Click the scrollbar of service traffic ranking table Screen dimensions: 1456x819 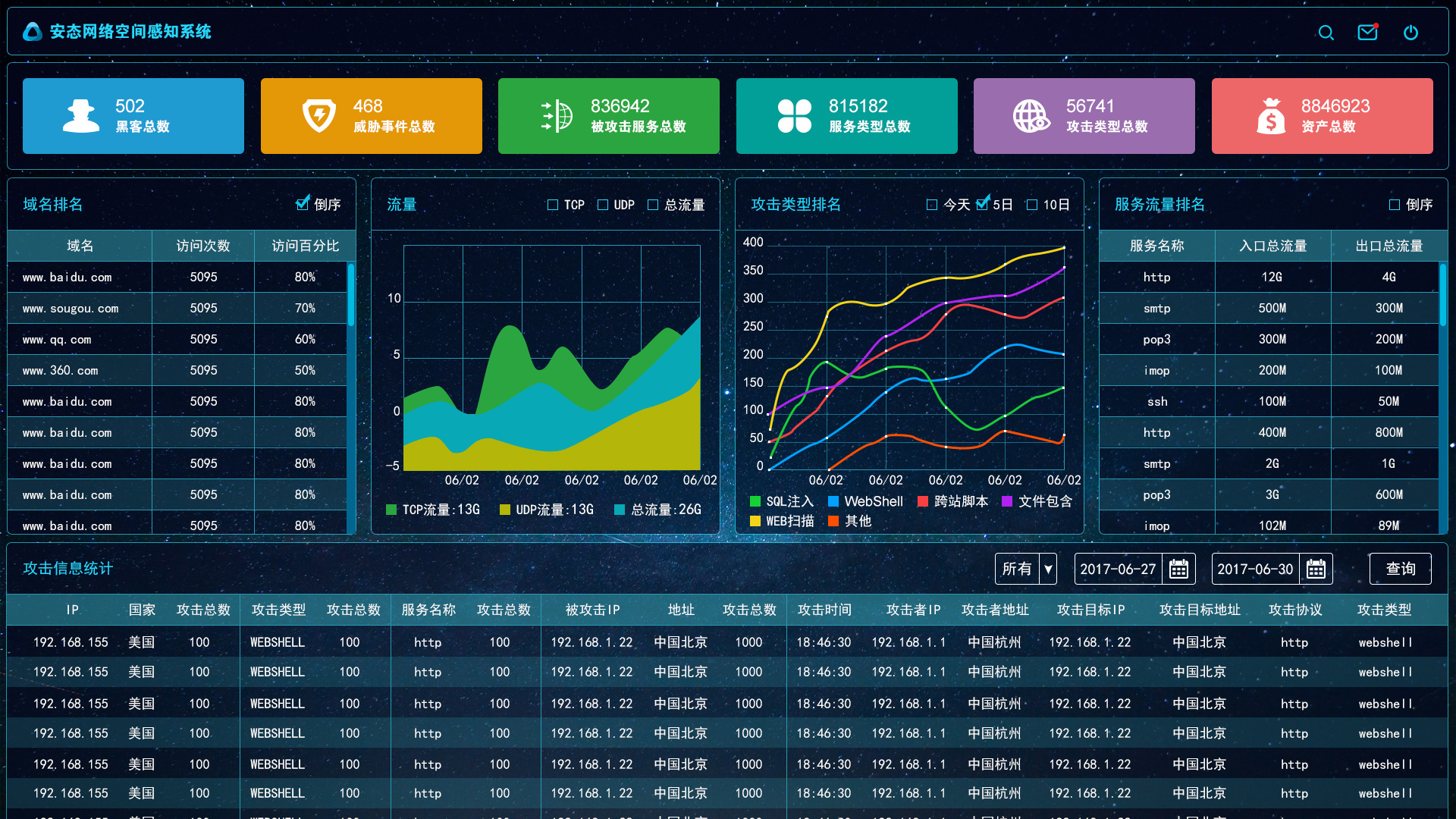point(1443,295)
